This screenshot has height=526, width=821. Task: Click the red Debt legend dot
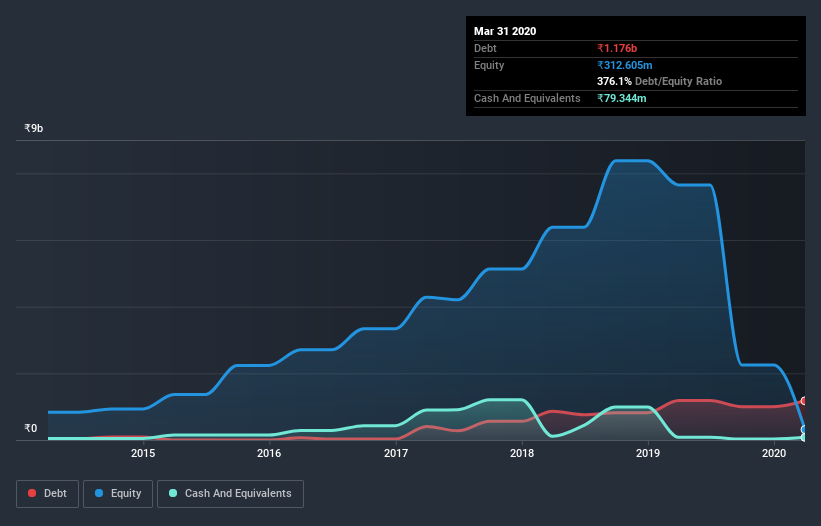click(x=32, y=493)
